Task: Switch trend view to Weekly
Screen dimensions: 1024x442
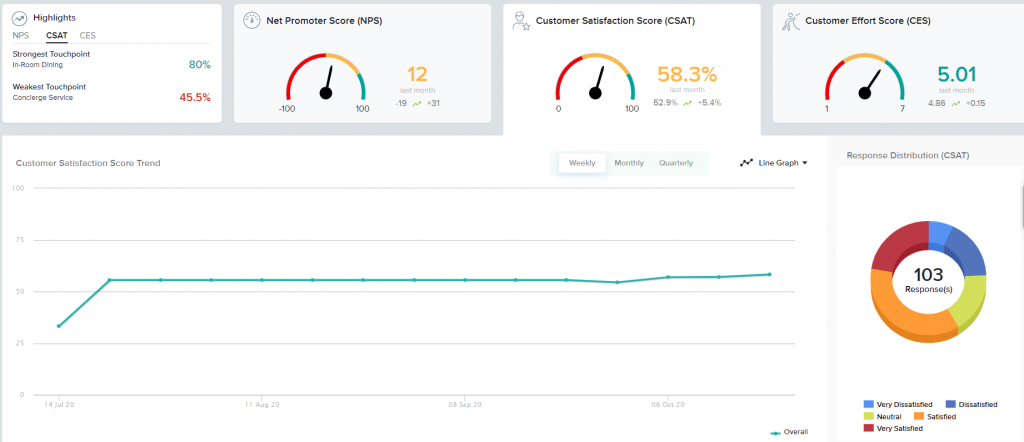Action: pos(582,163)
